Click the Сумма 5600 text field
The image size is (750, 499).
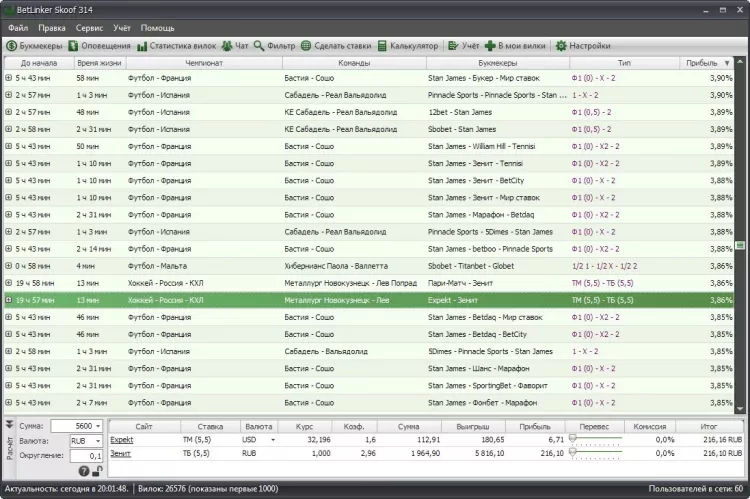pyautogui.click(x=73, y=426)
